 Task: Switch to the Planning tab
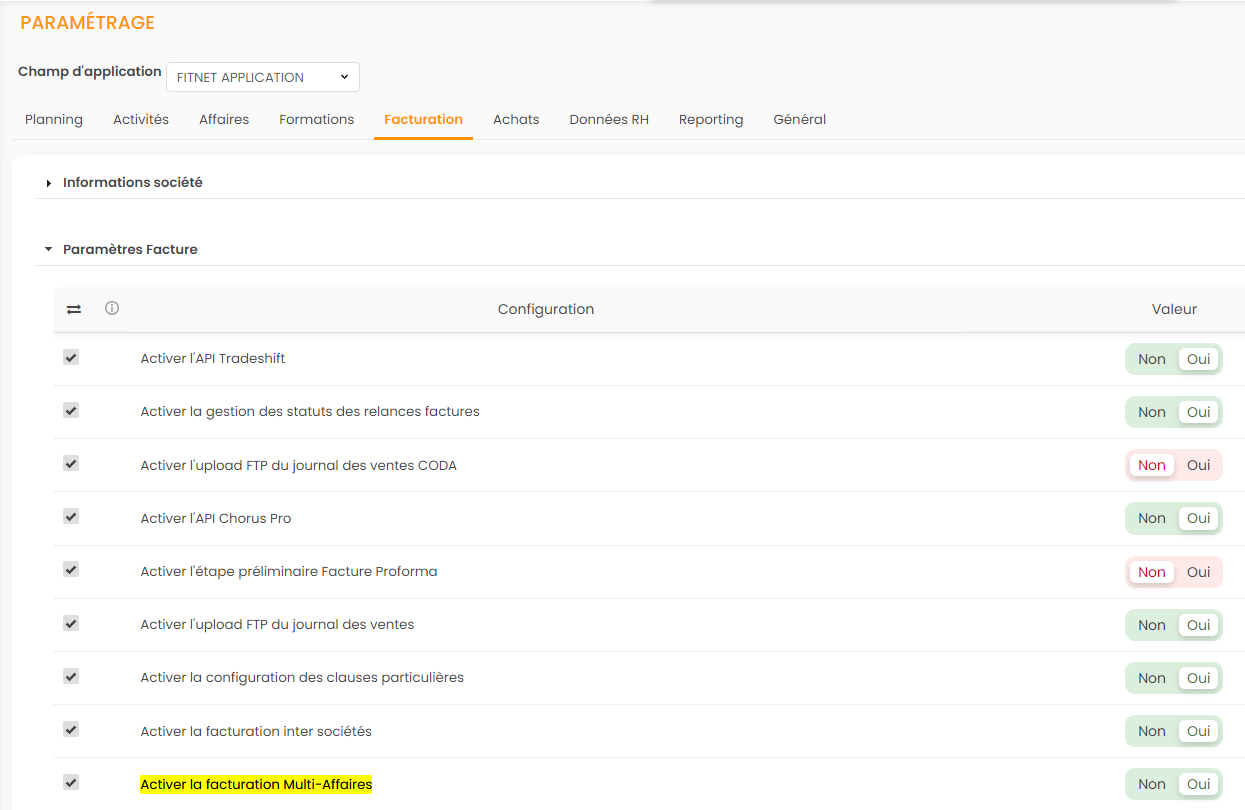point(54,119)
